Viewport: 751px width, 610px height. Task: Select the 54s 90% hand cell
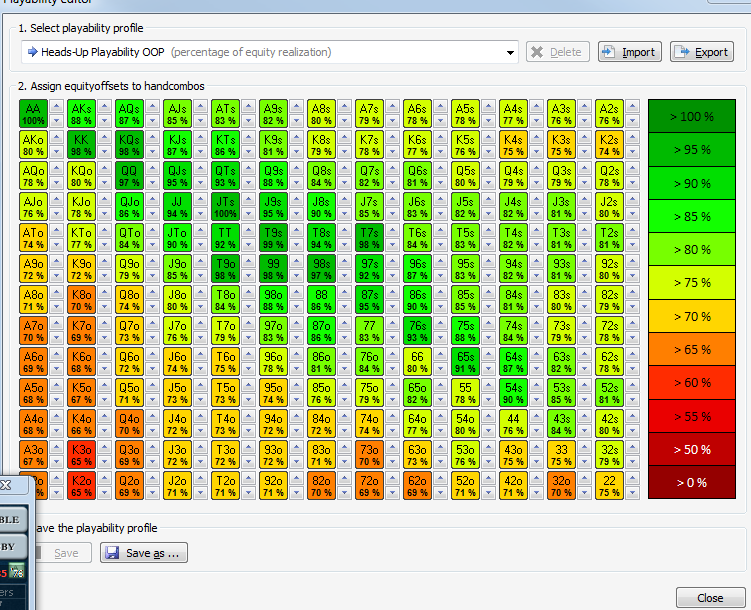(x=513, y=393)
